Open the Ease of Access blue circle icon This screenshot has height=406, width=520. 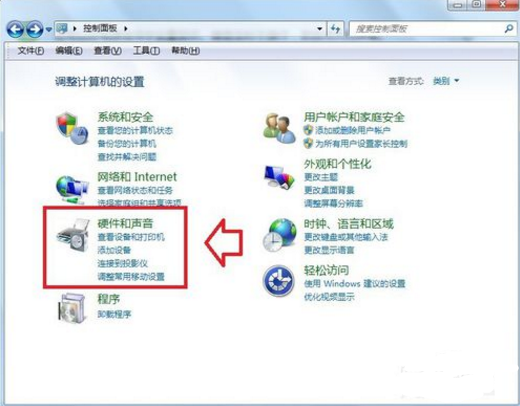[279, 281]
